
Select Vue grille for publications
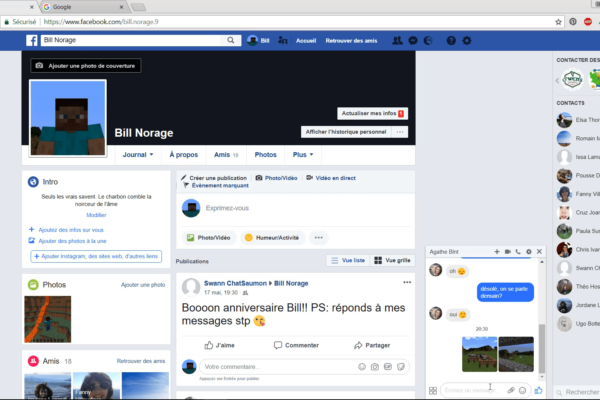click(x=392, y=260)
